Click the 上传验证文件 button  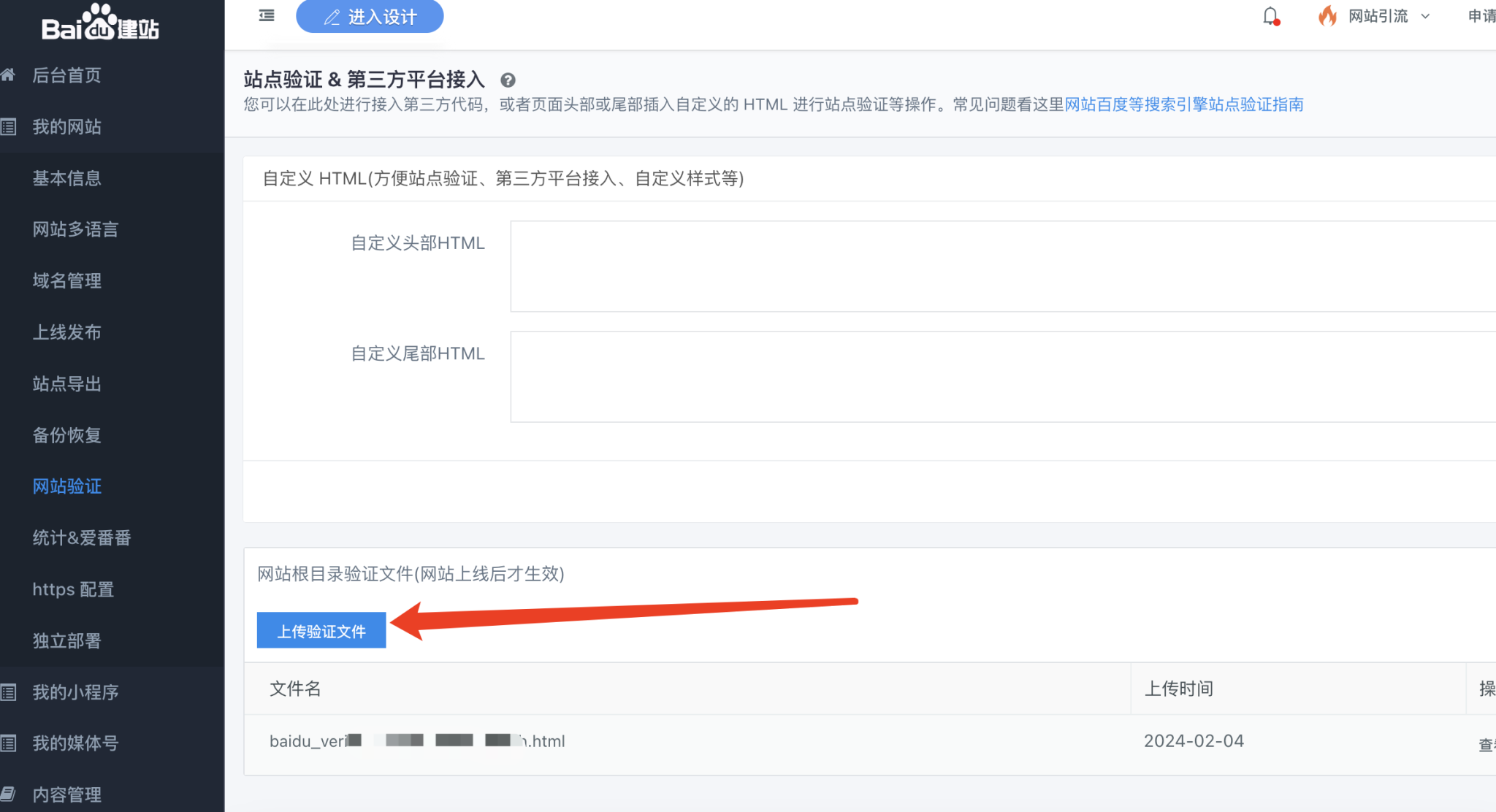coord(321,631)
